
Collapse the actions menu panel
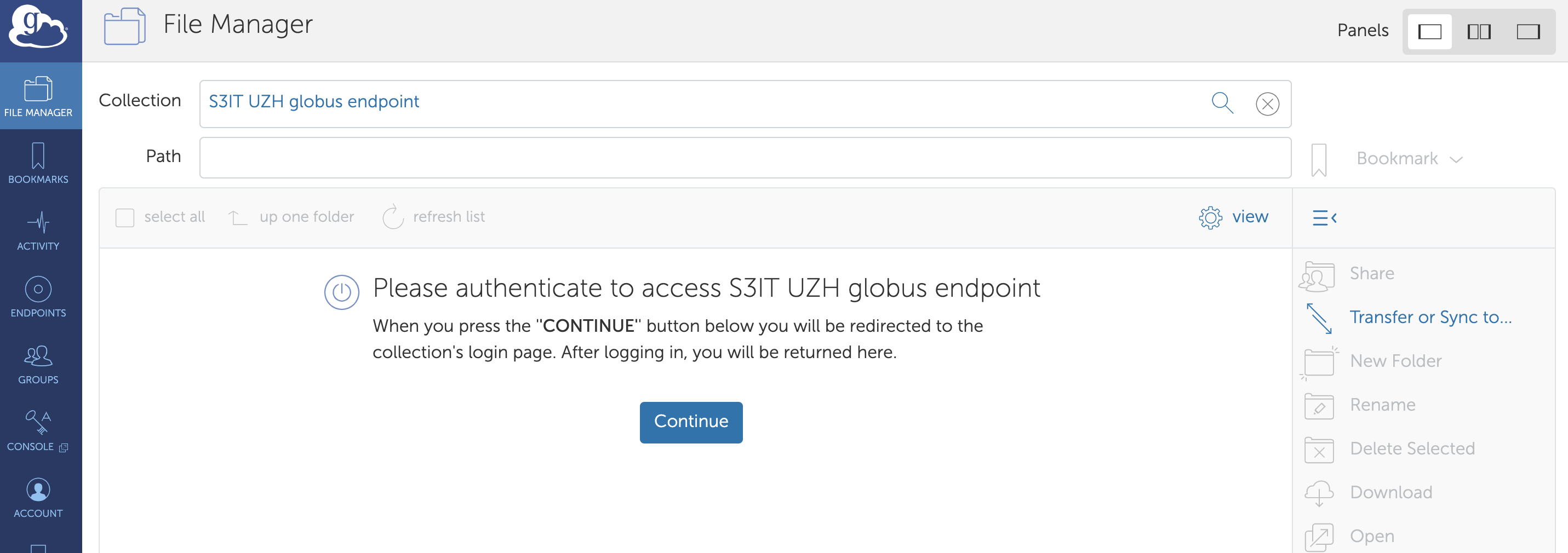point(1324,217)
